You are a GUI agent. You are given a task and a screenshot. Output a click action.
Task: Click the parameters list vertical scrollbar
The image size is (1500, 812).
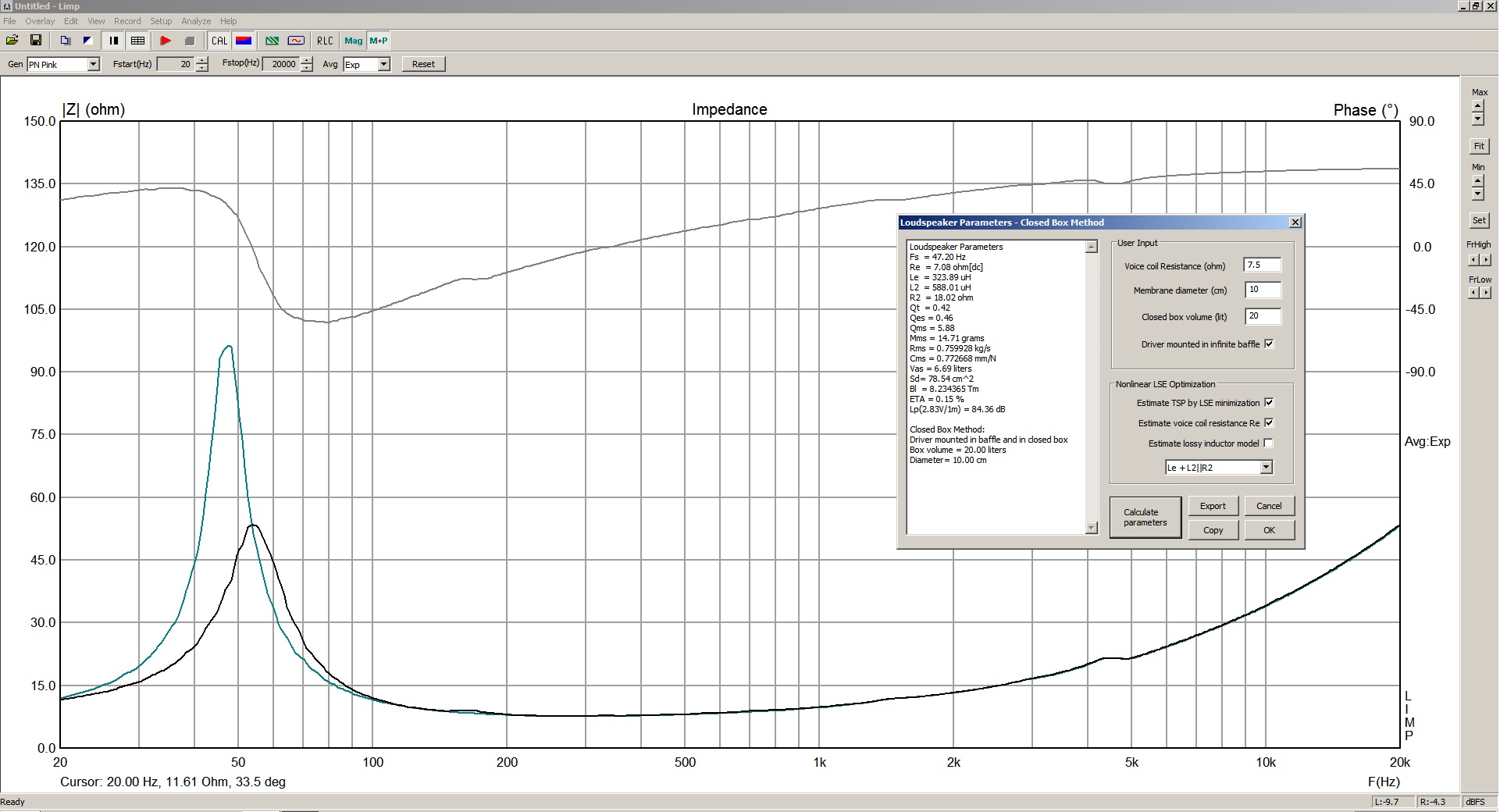pyautogui.click(x=1091, y=387)
